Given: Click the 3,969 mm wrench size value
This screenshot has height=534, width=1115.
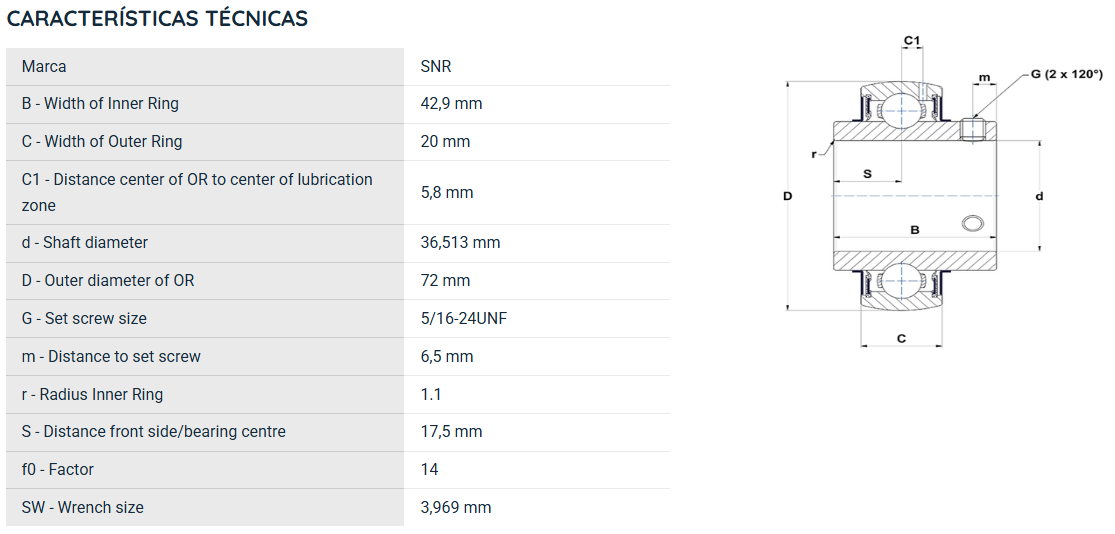Looking at the screenshot, I should (x=457, y=508).
